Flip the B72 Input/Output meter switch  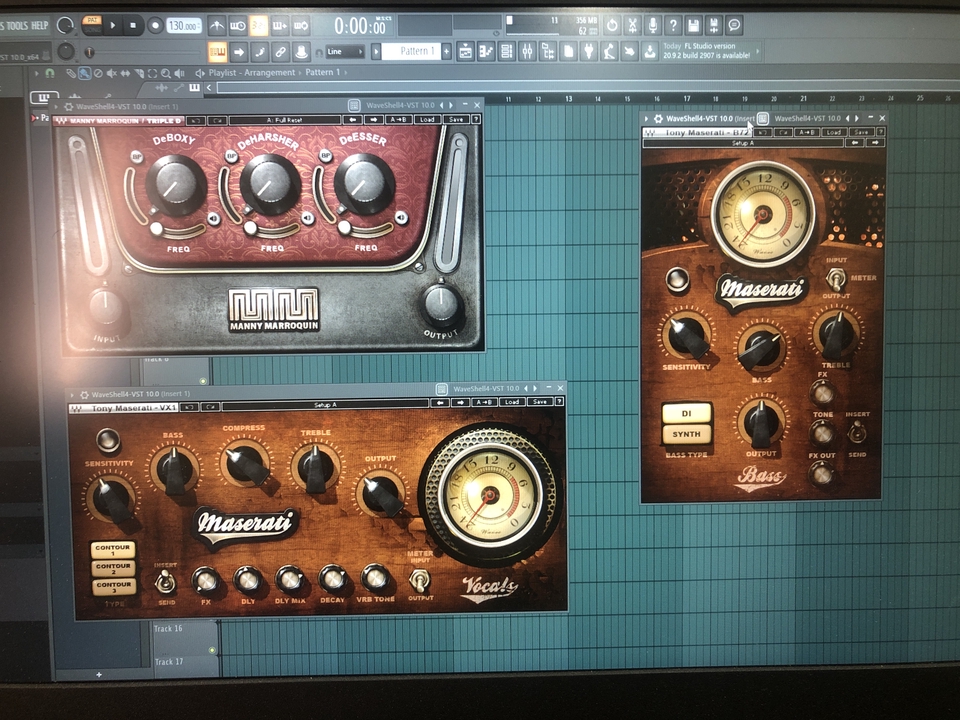(835, 280)
